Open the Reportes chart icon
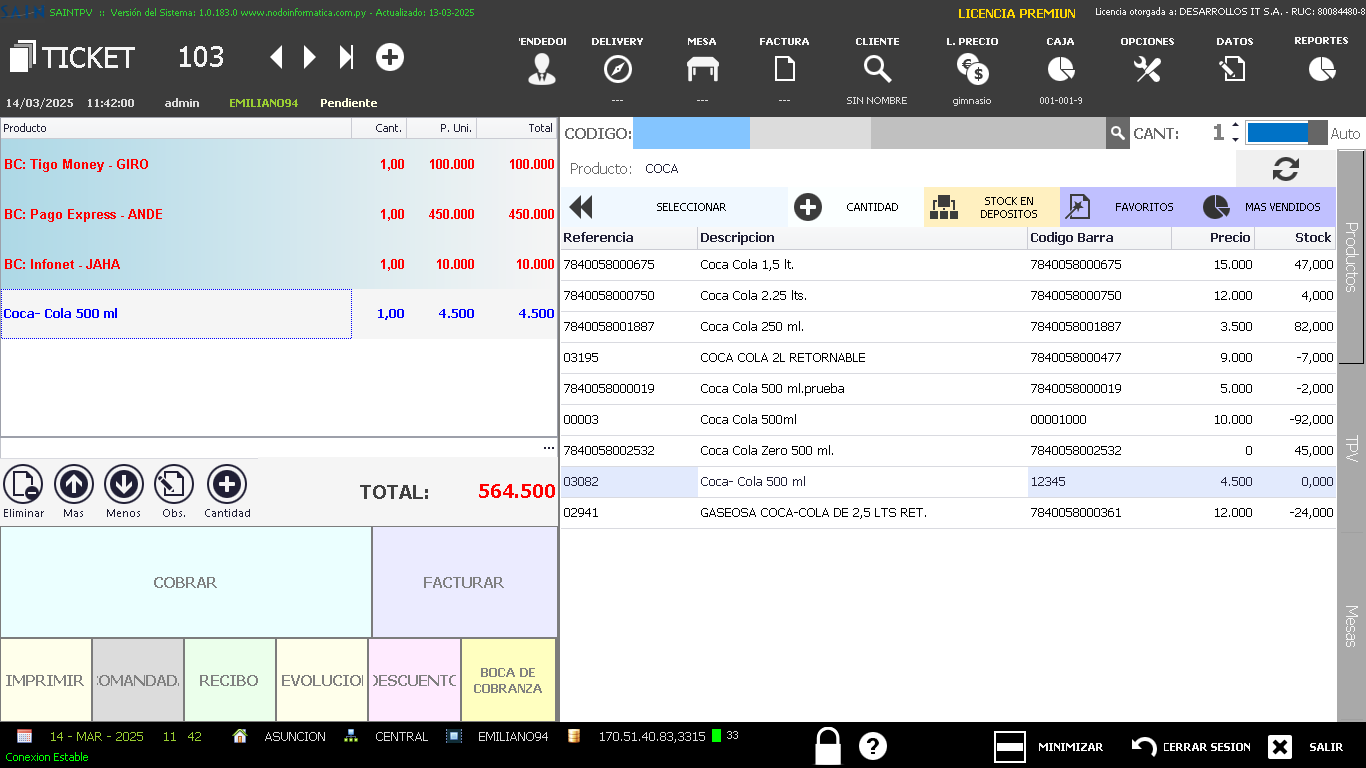This screenshot has width=1366, height=768. [1322, 69]
